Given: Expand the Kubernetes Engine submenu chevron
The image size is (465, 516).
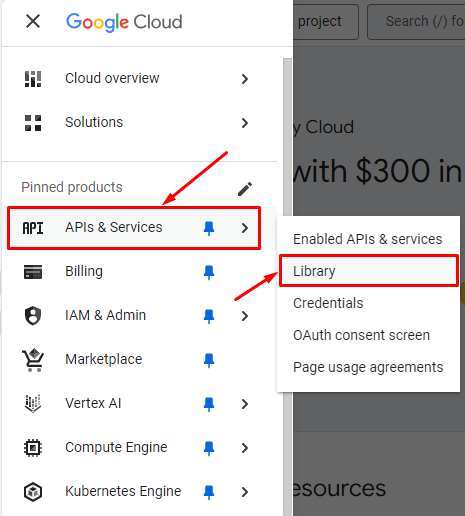Looking at the screenshot, I should [x=245, y=492].
